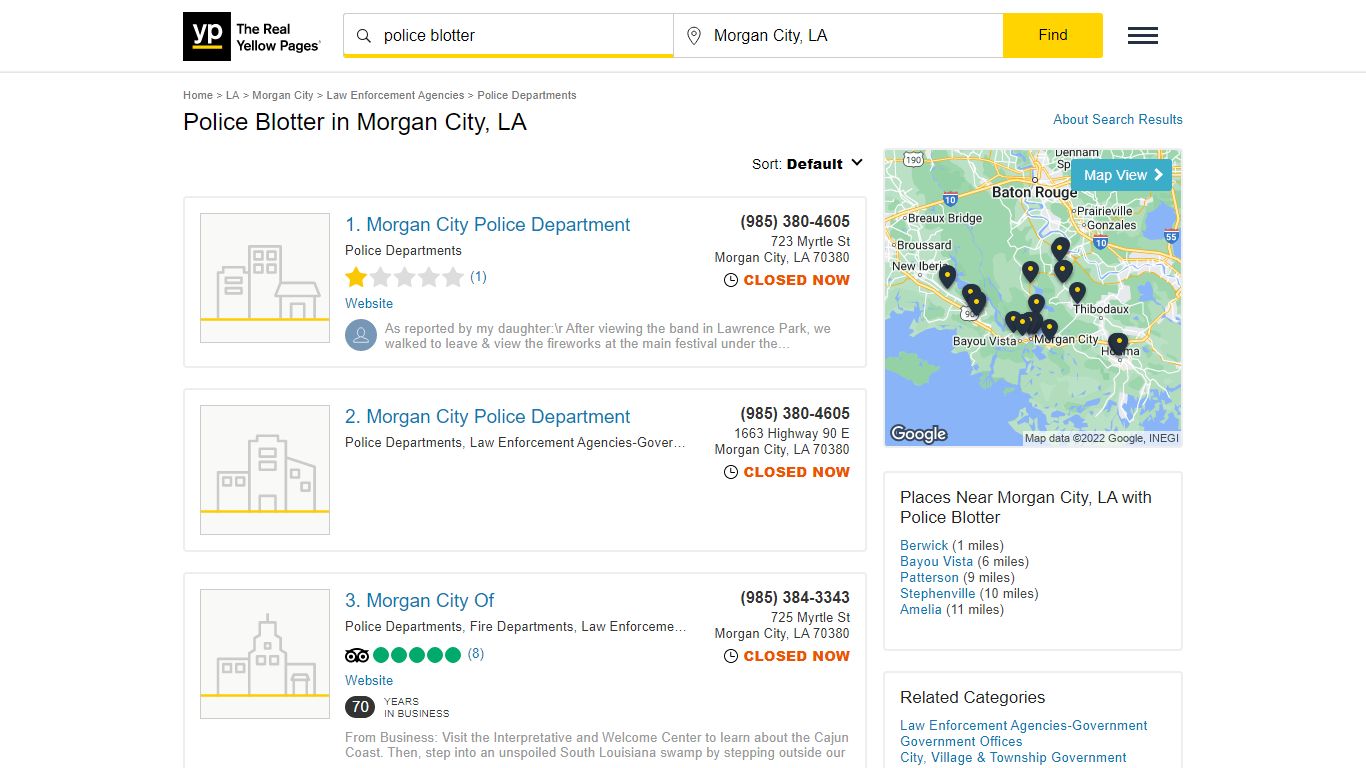Open About Search Results link
Image resolution: width=1366 pixels, height=768 pixels.
point(1118,119)
